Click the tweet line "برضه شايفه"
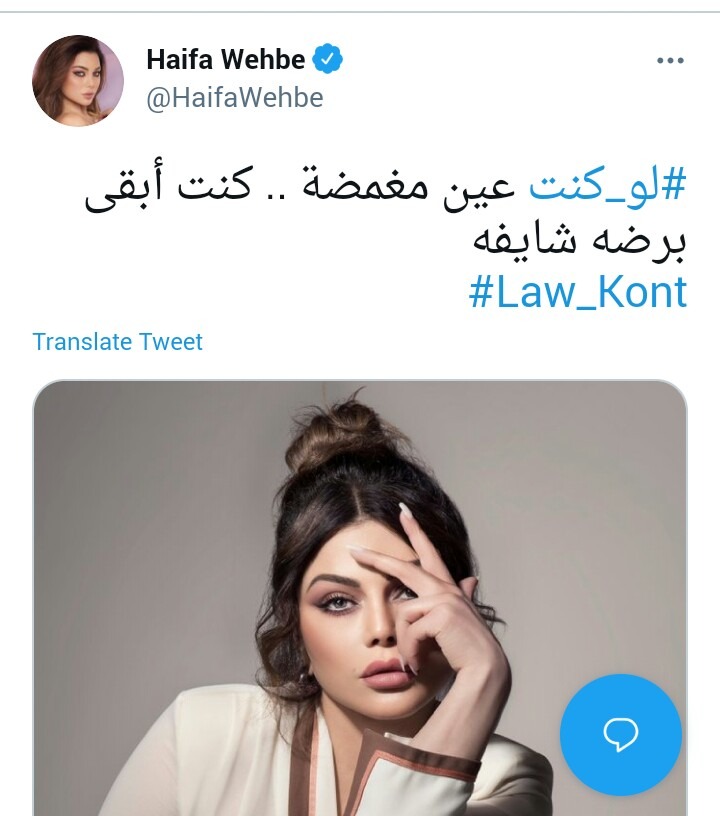This screenshot has height=816, width=720. tap(580, 242)
